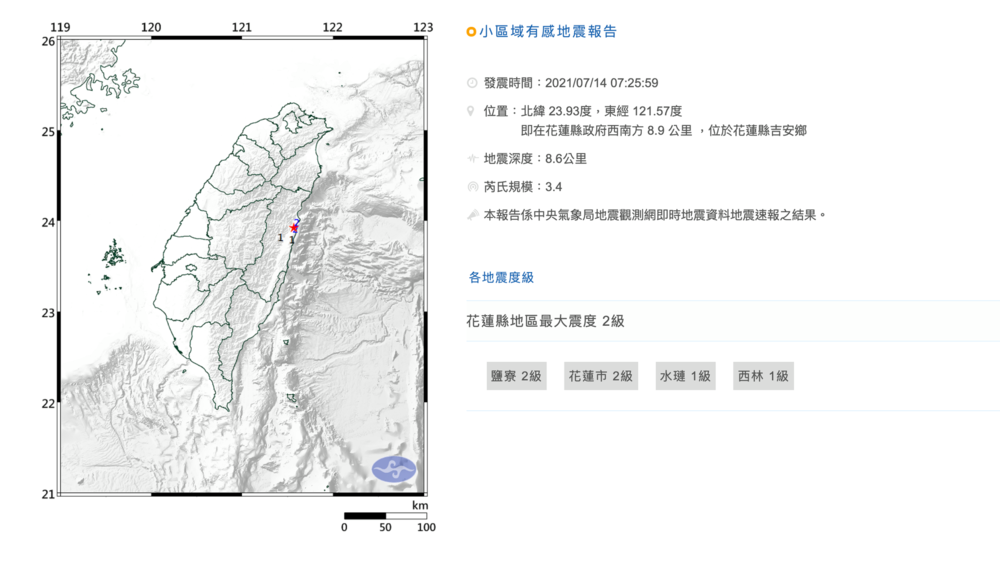The image size is (1000, 567).
Task: Select the 花蓮市 2級 station button
Action: pos(600,376)
